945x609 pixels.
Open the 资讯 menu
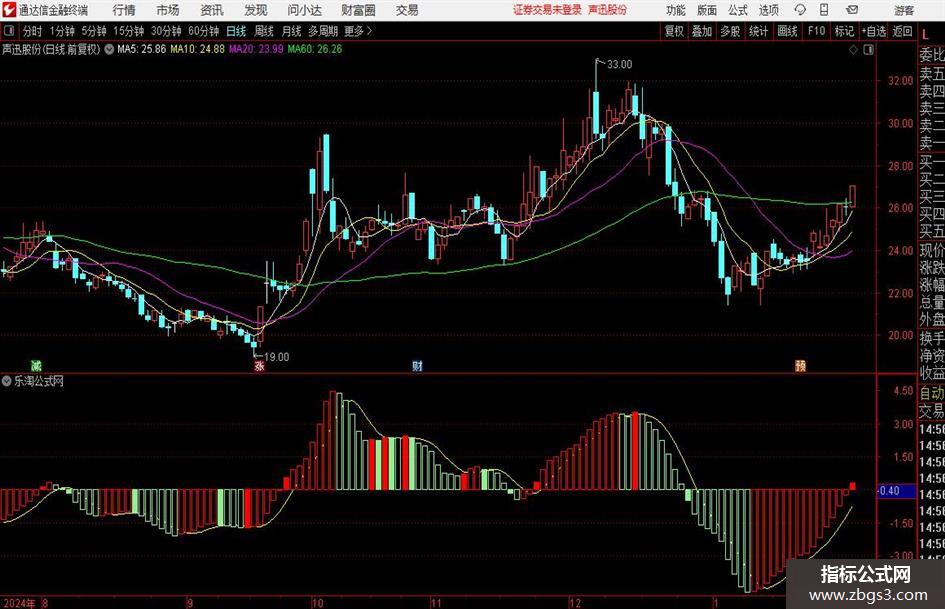point(212,10)
